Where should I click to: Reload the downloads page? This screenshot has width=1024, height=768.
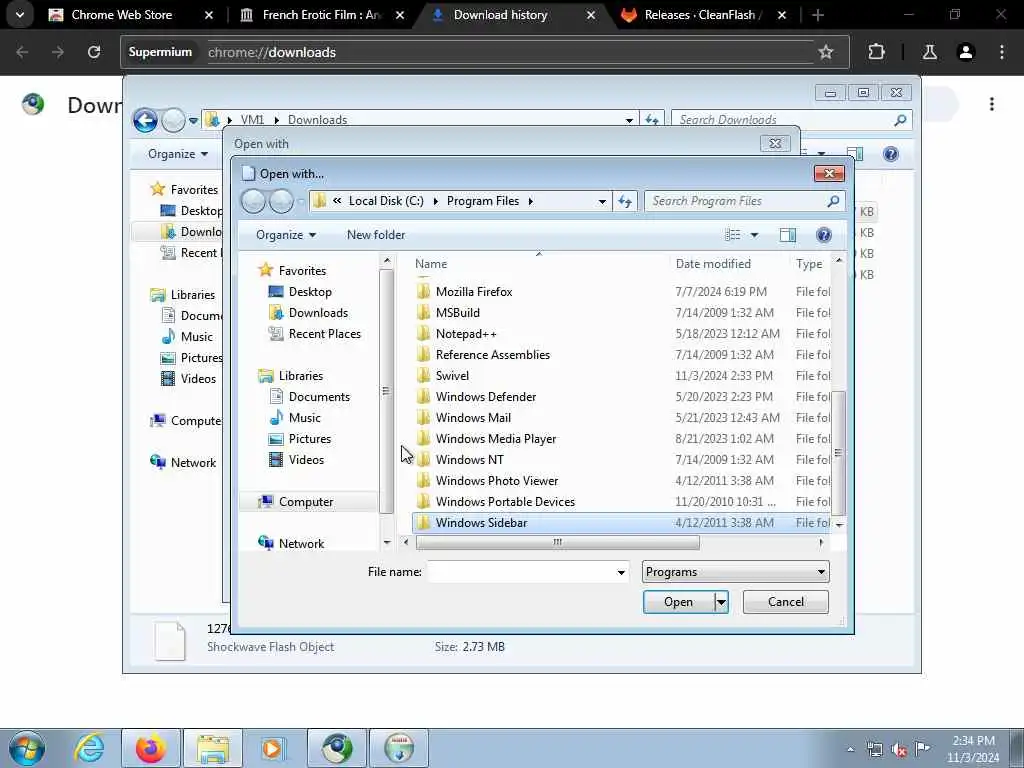click(x=94, y=52)
